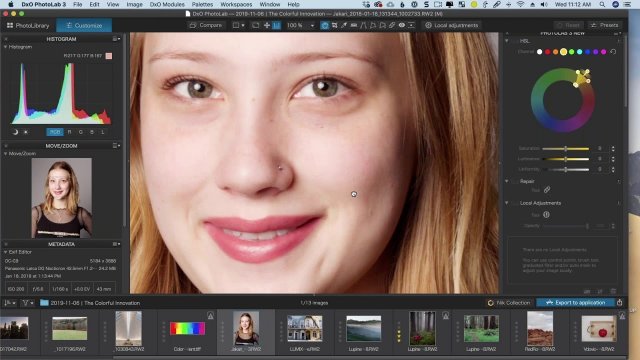Select the yellow HSL channel swatch
640x360 pixels.
[x=563, y=52]
